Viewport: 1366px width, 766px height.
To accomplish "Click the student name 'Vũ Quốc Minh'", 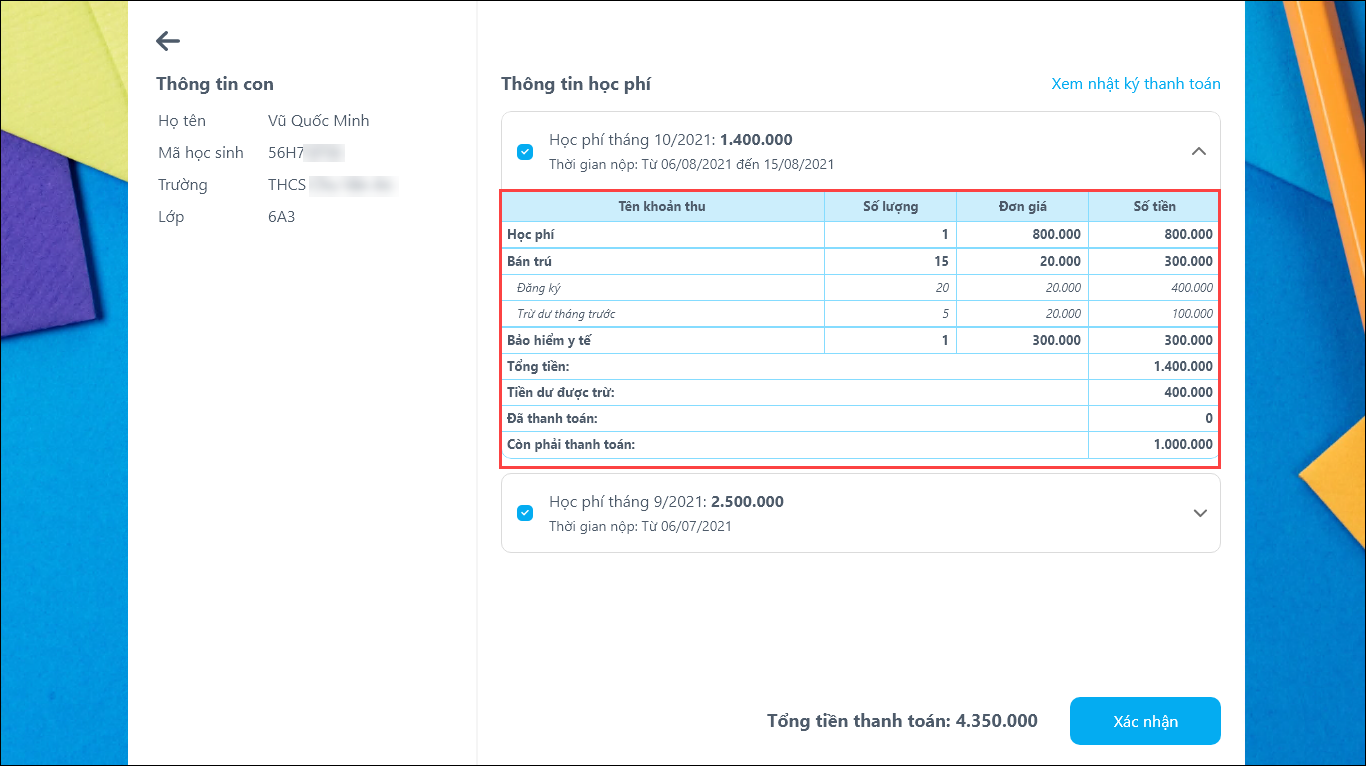I will coord(319,121).
